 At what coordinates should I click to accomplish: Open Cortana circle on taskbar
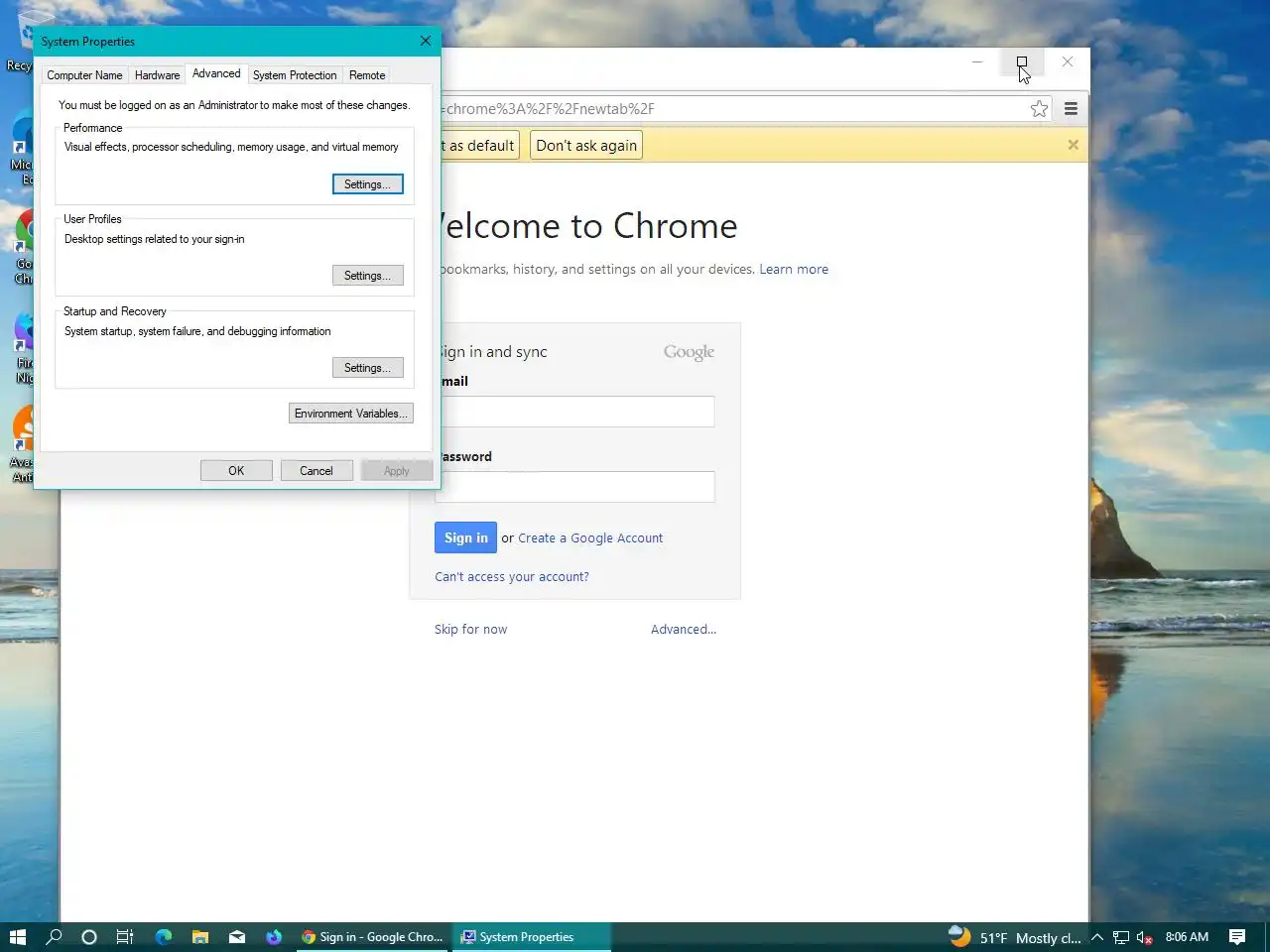pyautogui.click(x=89, y=936)
